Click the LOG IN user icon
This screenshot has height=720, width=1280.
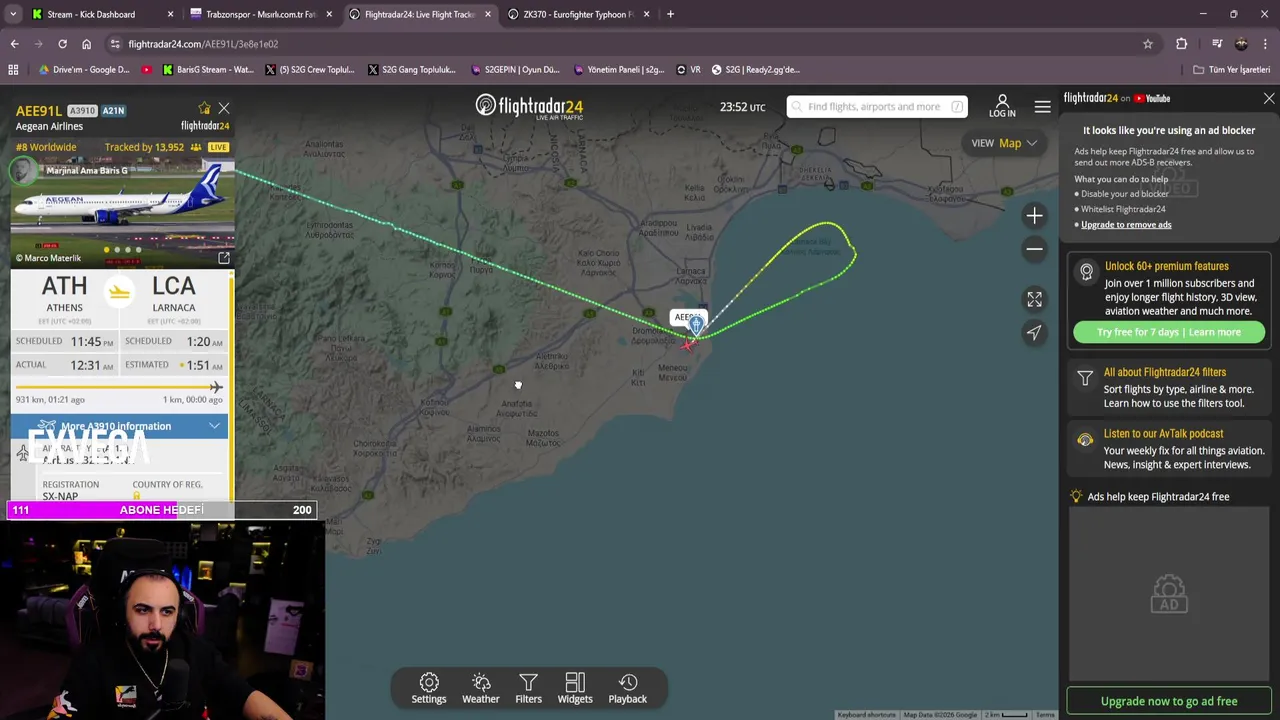click(x=1002, y=106)
